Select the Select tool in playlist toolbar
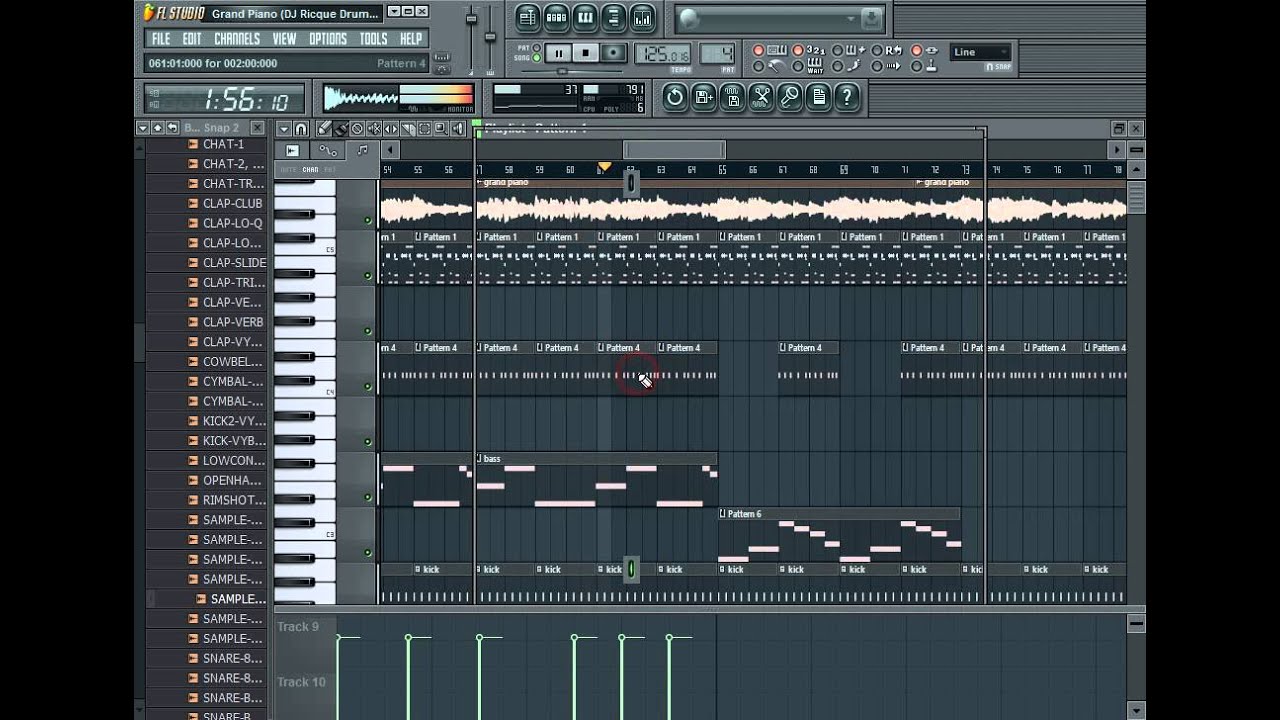The image size is (1280, 720). coord(424,128)
